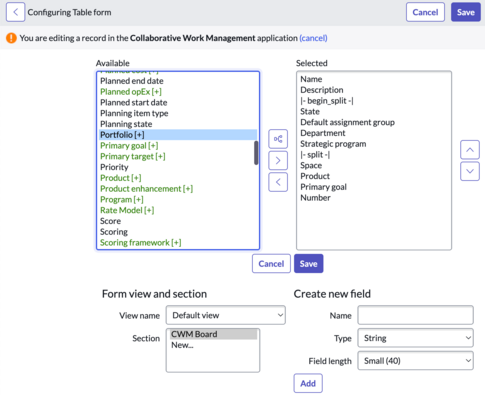This screenshot has width=485, height=397.
Task: Open the Field length dropdown
Action: (415, 361)
